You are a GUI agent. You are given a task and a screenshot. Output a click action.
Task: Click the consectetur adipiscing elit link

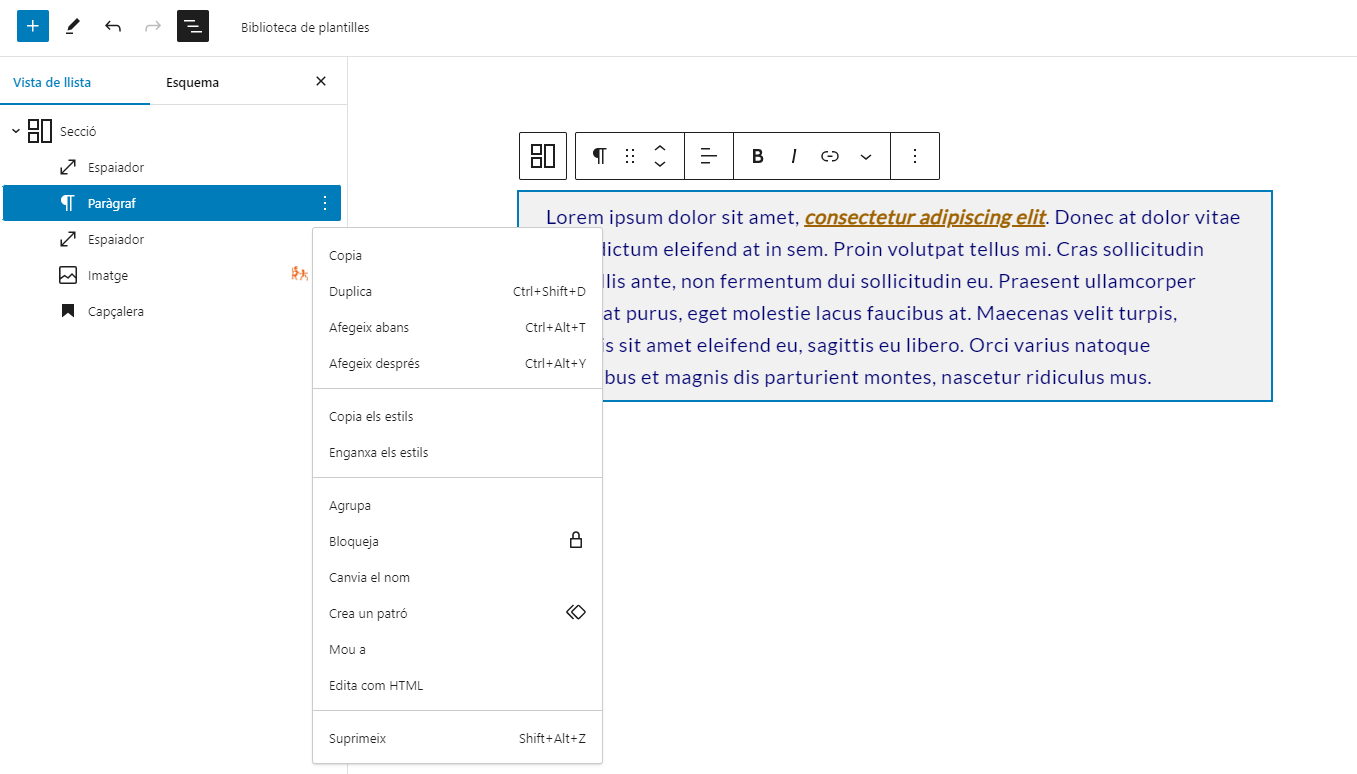point(924,217)
